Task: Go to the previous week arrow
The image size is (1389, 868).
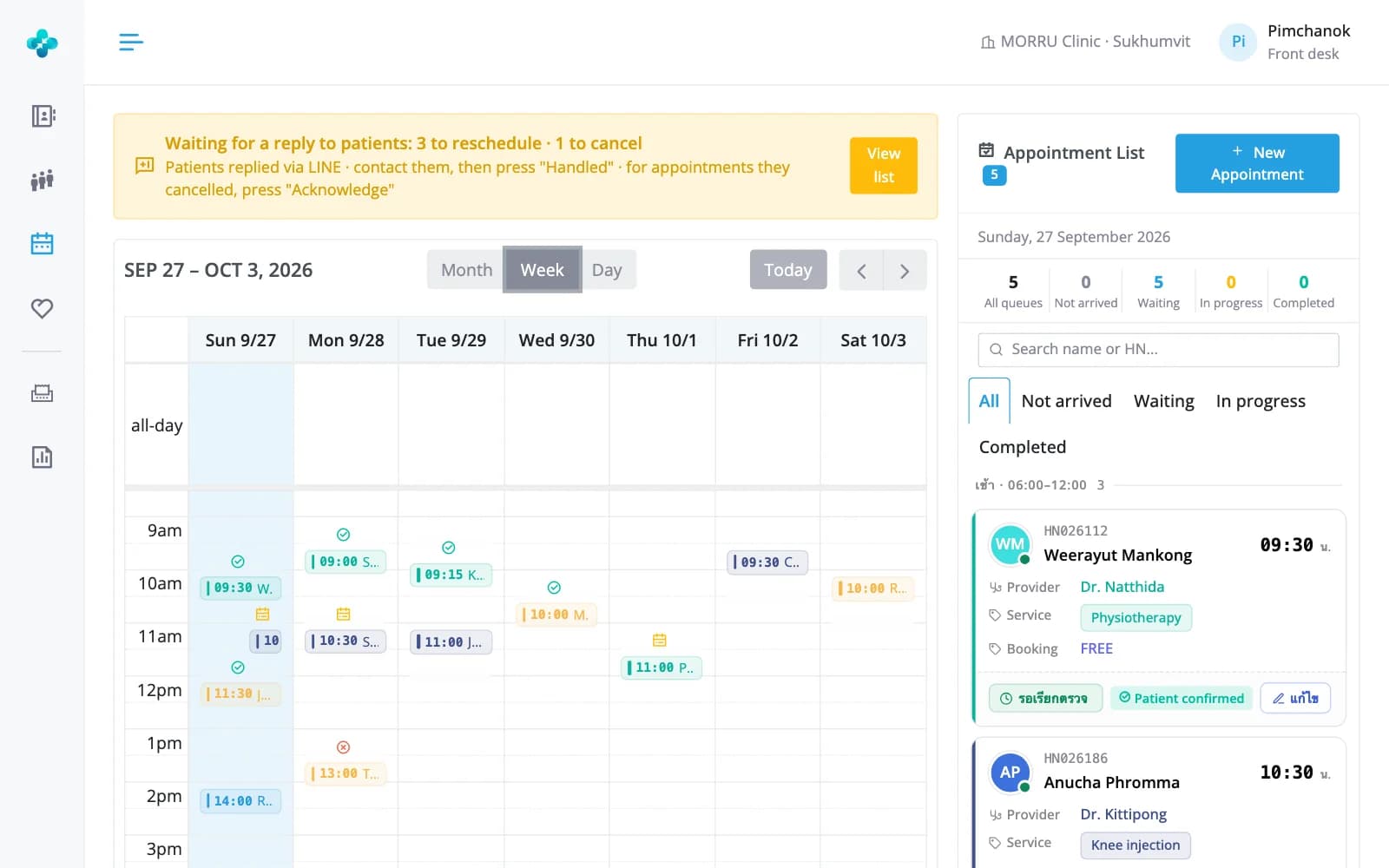Action: click(861, 270)
